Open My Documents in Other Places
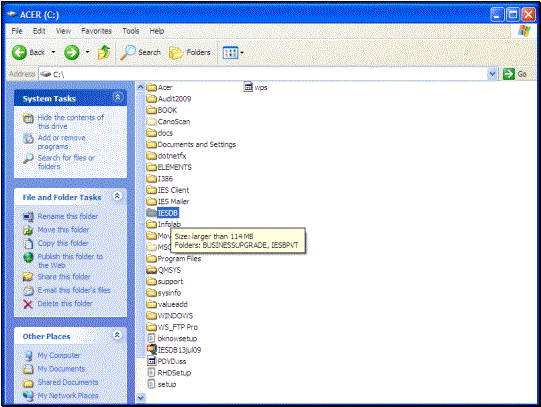 (x=61, y=369)
